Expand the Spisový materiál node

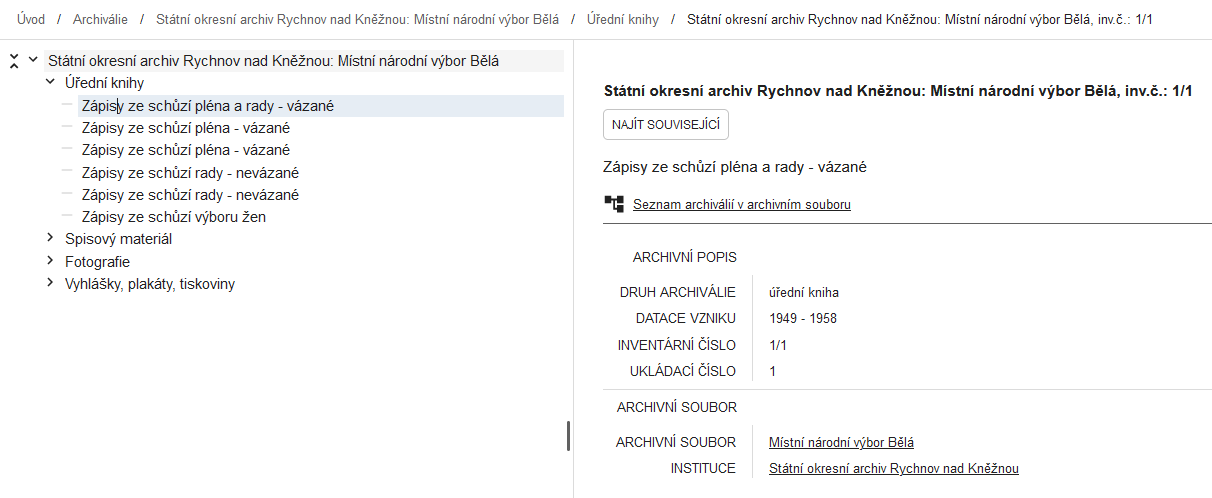(50, 239)
